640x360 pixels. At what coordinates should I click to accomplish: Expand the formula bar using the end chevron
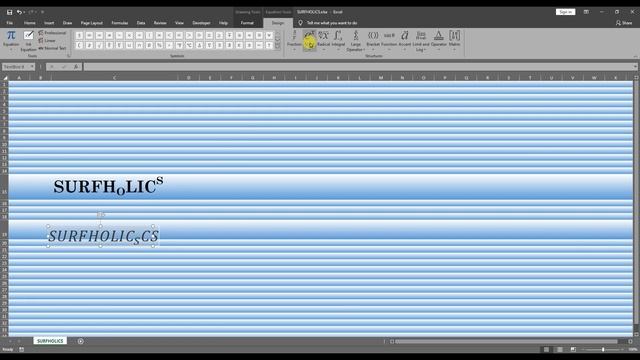point(635,67)
